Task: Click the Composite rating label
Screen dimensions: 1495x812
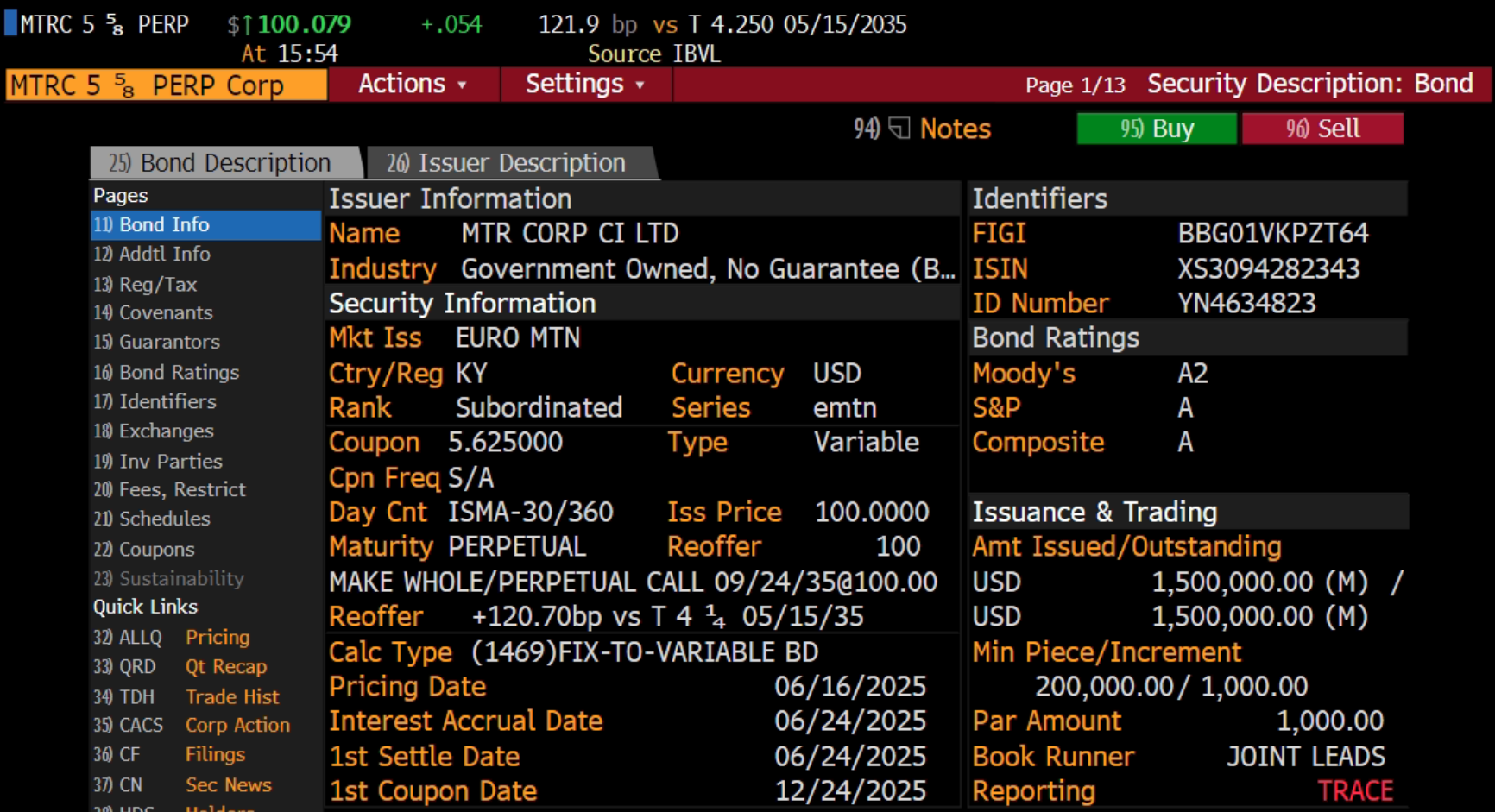Action: coord(1038,443)
